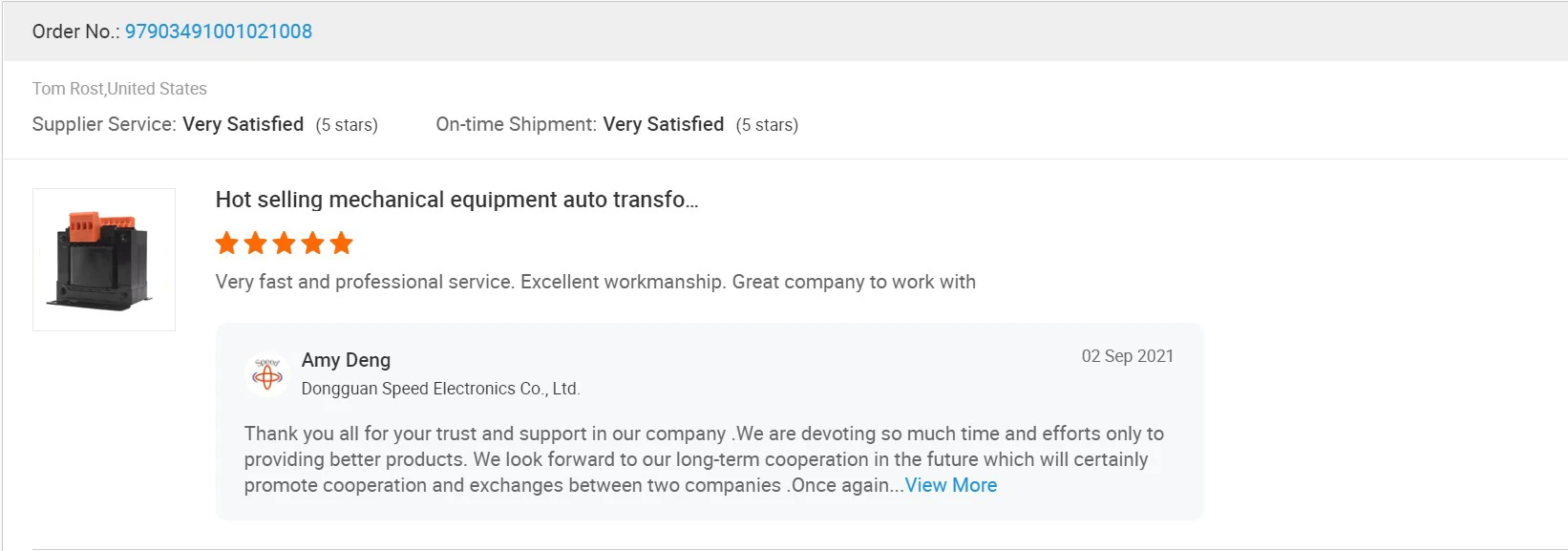Click the first orange rating star
This screenshot has width=1568, height=551.
[227, 244]
